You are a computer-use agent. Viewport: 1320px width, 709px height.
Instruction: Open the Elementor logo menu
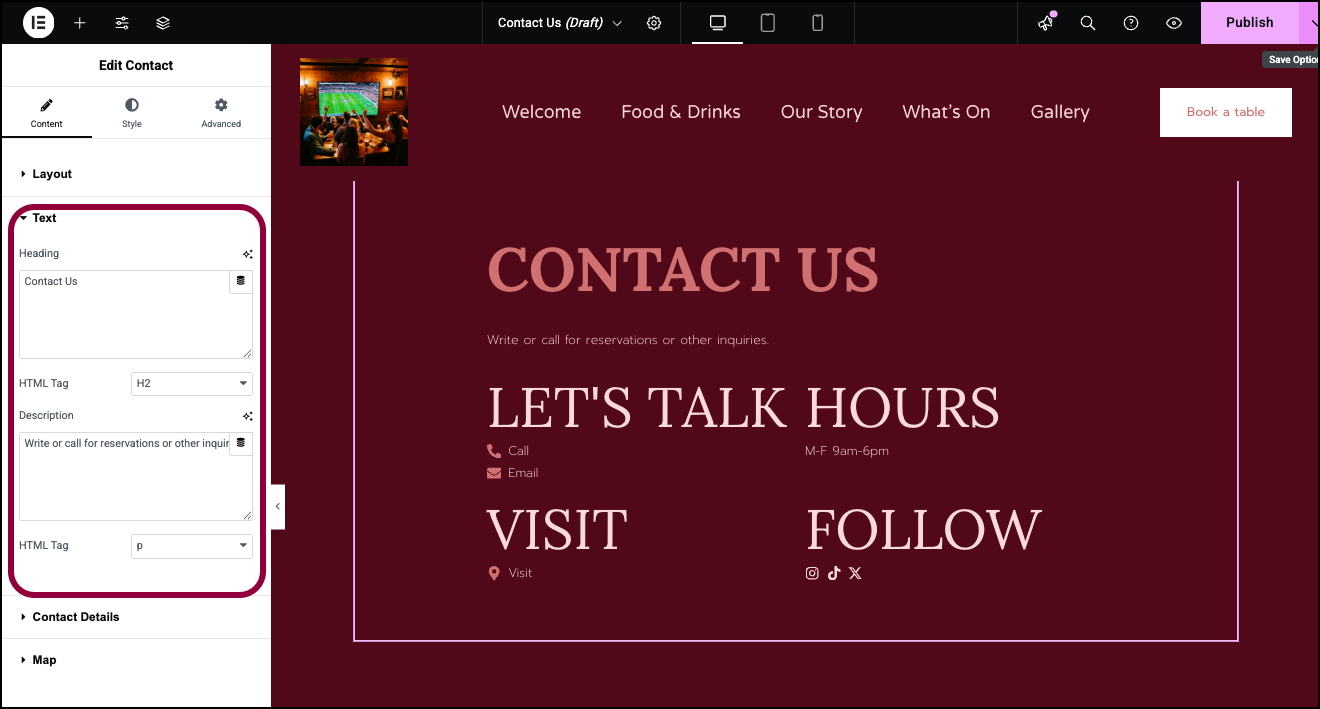(38, 22)
